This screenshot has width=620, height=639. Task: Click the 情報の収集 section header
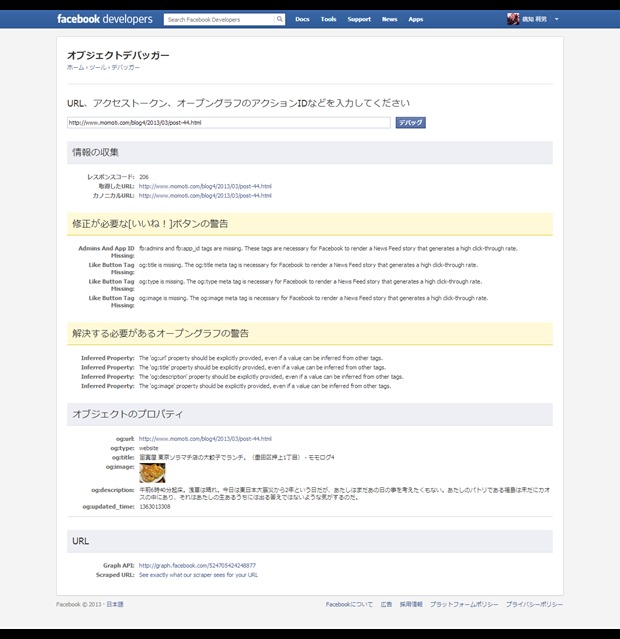coord(310,153)
